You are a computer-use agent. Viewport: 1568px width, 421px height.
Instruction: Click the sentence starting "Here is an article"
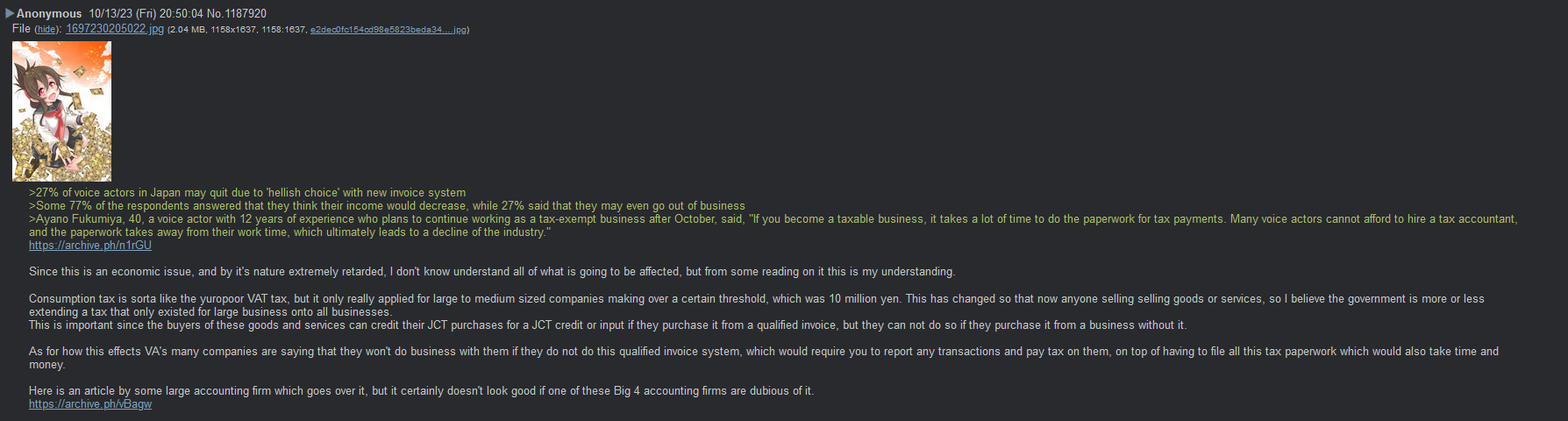(421, 391)
